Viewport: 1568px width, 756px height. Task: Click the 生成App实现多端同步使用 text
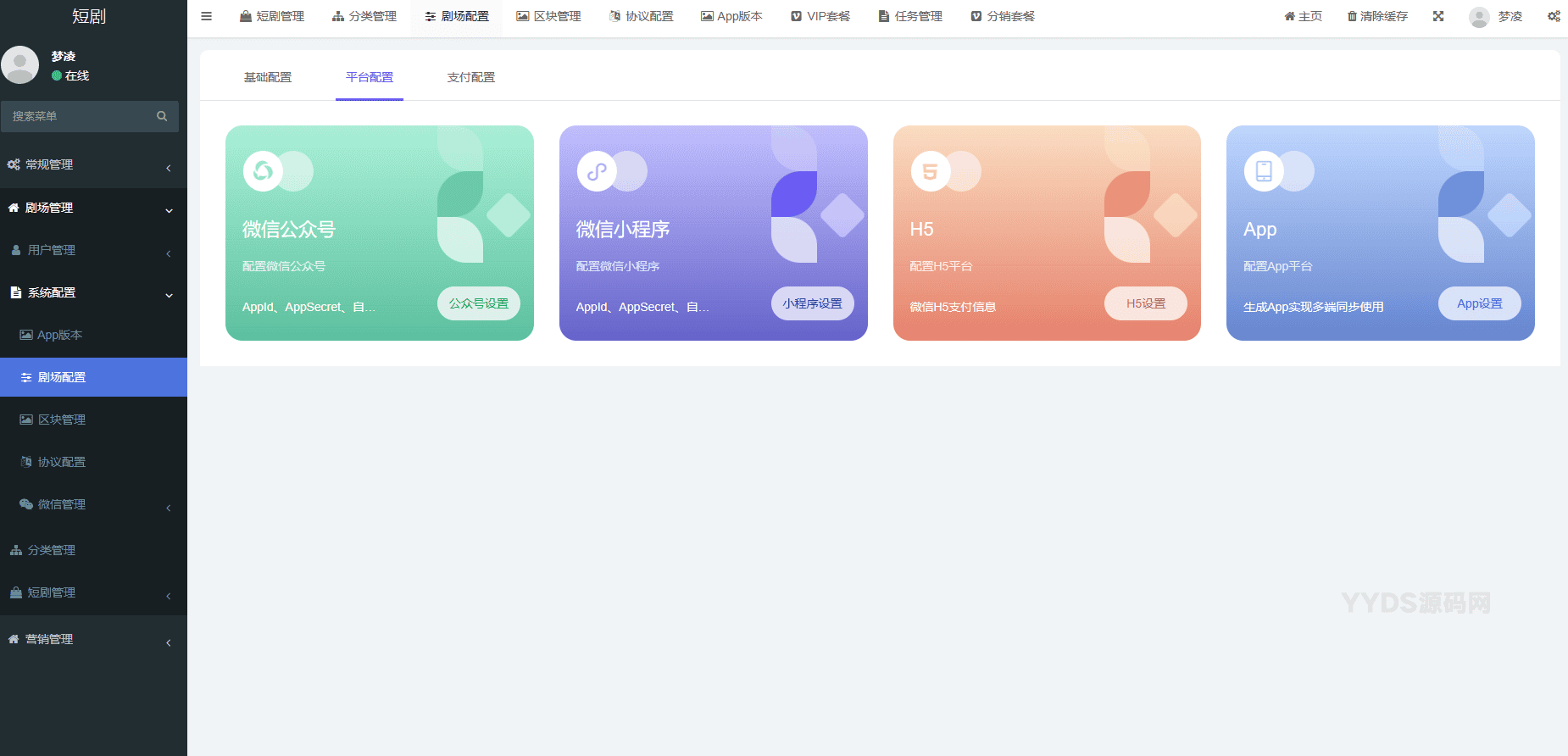click(1314, 307)
